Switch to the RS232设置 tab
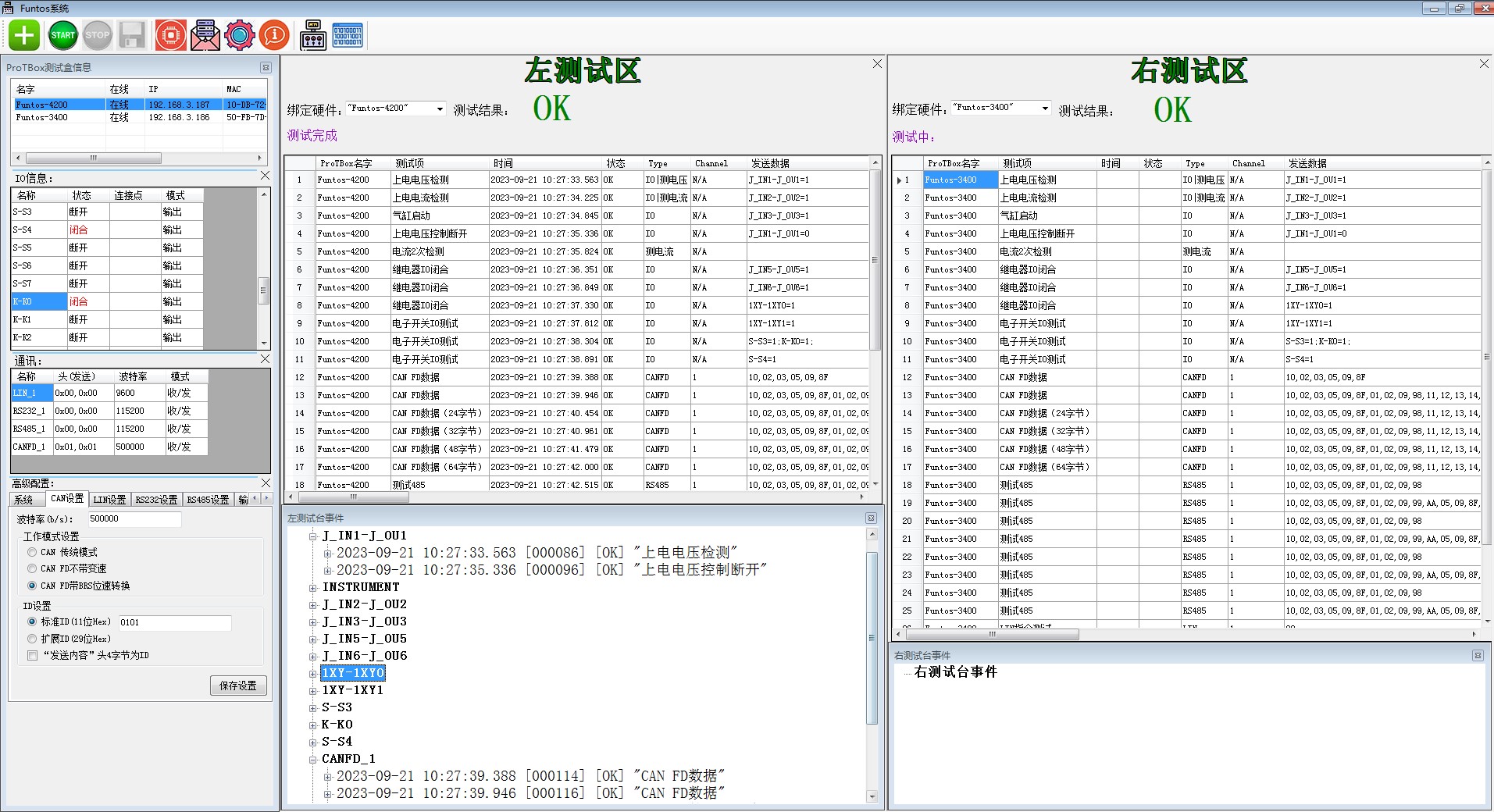 click(x=156, y=500)
